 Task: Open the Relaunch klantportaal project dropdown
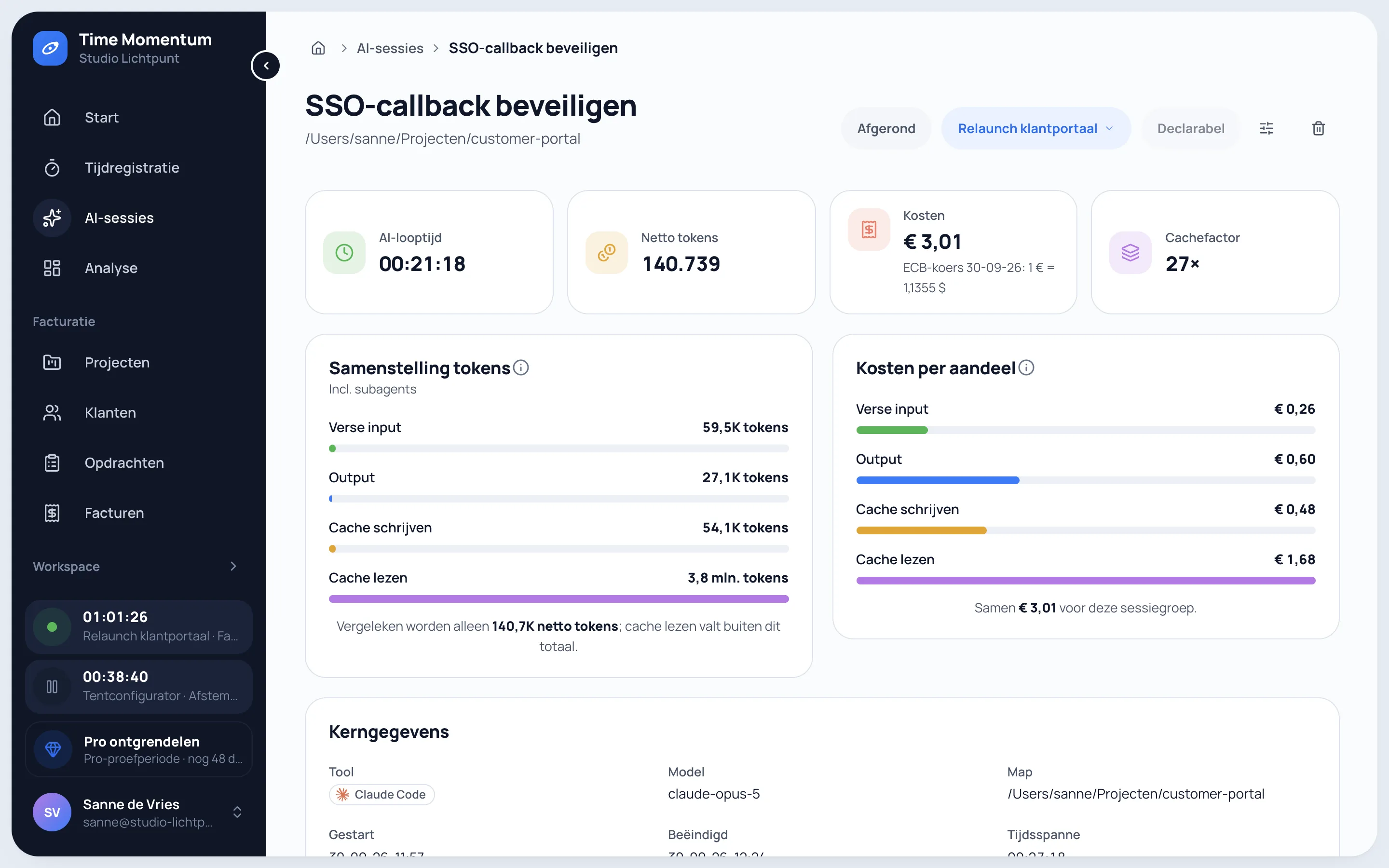pos(1036,129)
